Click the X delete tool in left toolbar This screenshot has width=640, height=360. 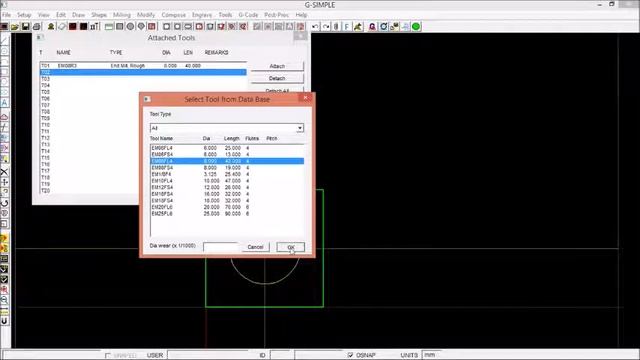4,172
